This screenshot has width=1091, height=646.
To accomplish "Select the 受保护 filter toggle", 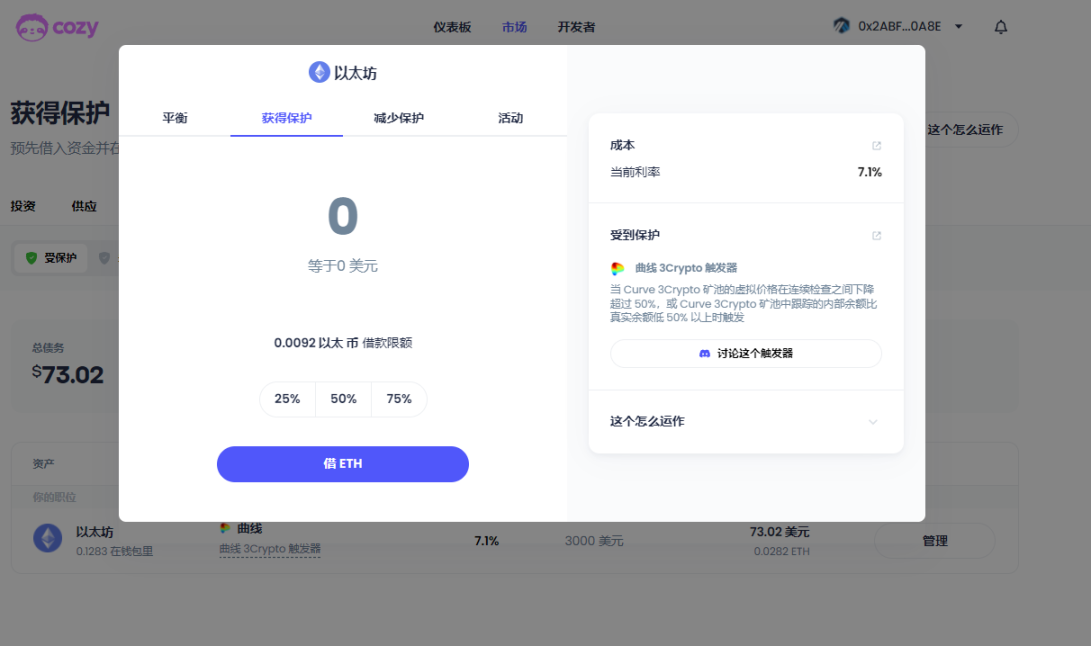I will (51, 258).
